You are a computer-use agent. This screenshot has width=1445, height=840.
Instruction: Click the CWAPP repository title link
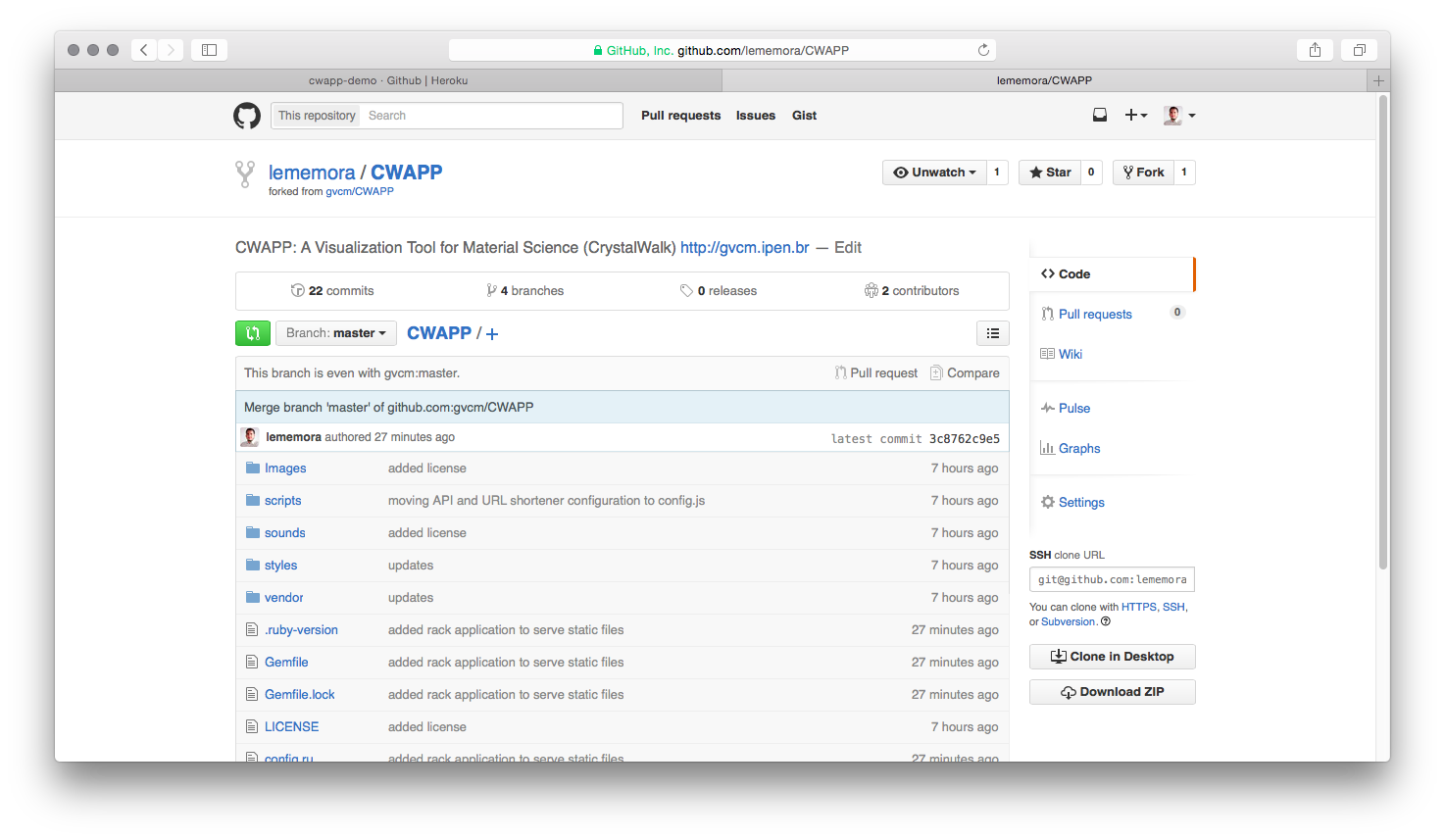click(407, 173)
